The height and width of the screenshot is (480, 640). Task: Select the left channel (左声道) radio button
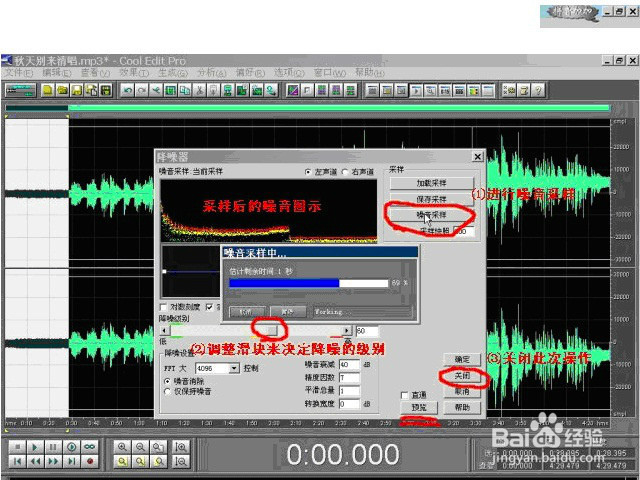308,172
